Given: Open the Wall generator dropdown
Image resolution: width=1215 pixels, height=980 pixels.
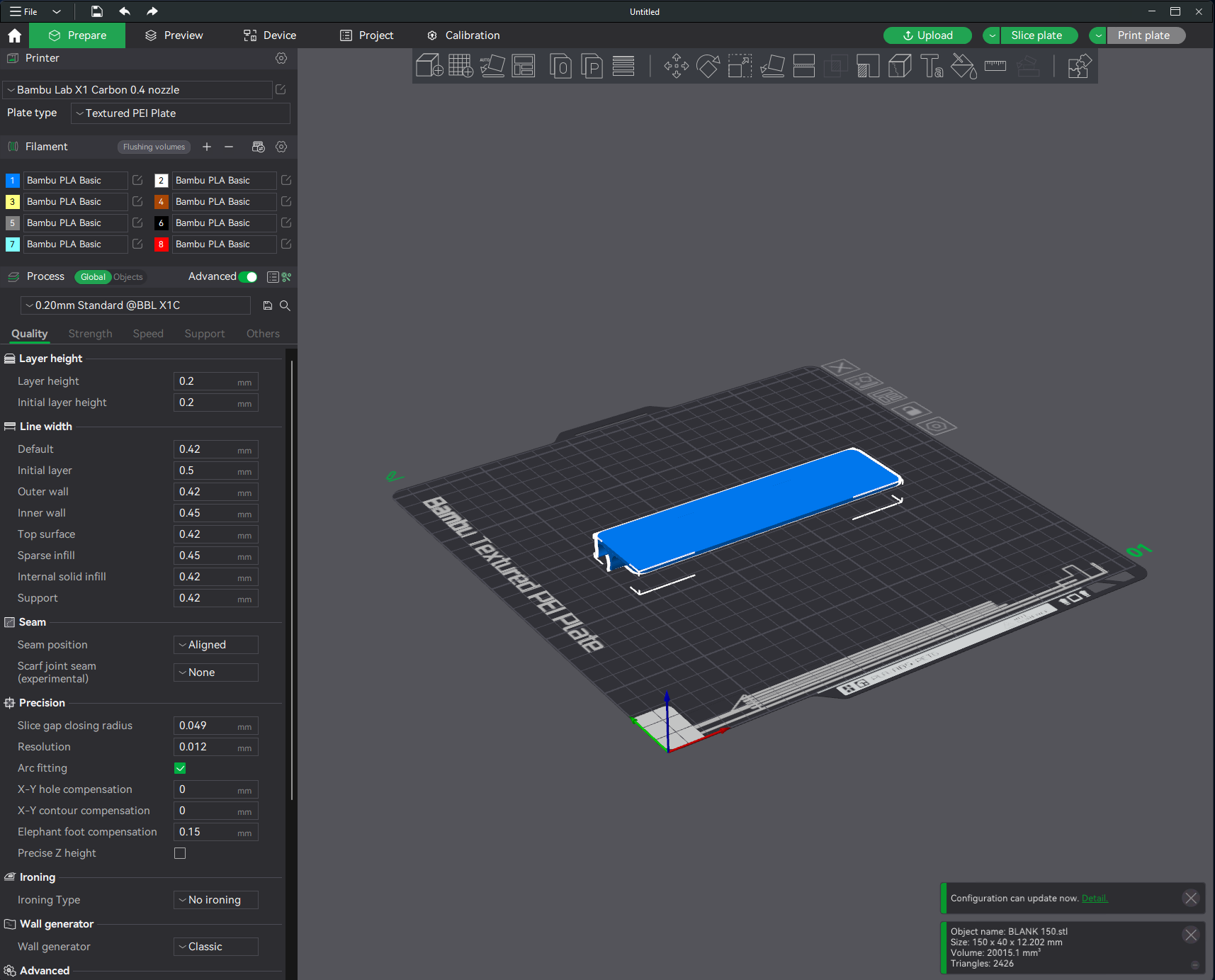Looking at the screenshot, I should pos(216,947).
